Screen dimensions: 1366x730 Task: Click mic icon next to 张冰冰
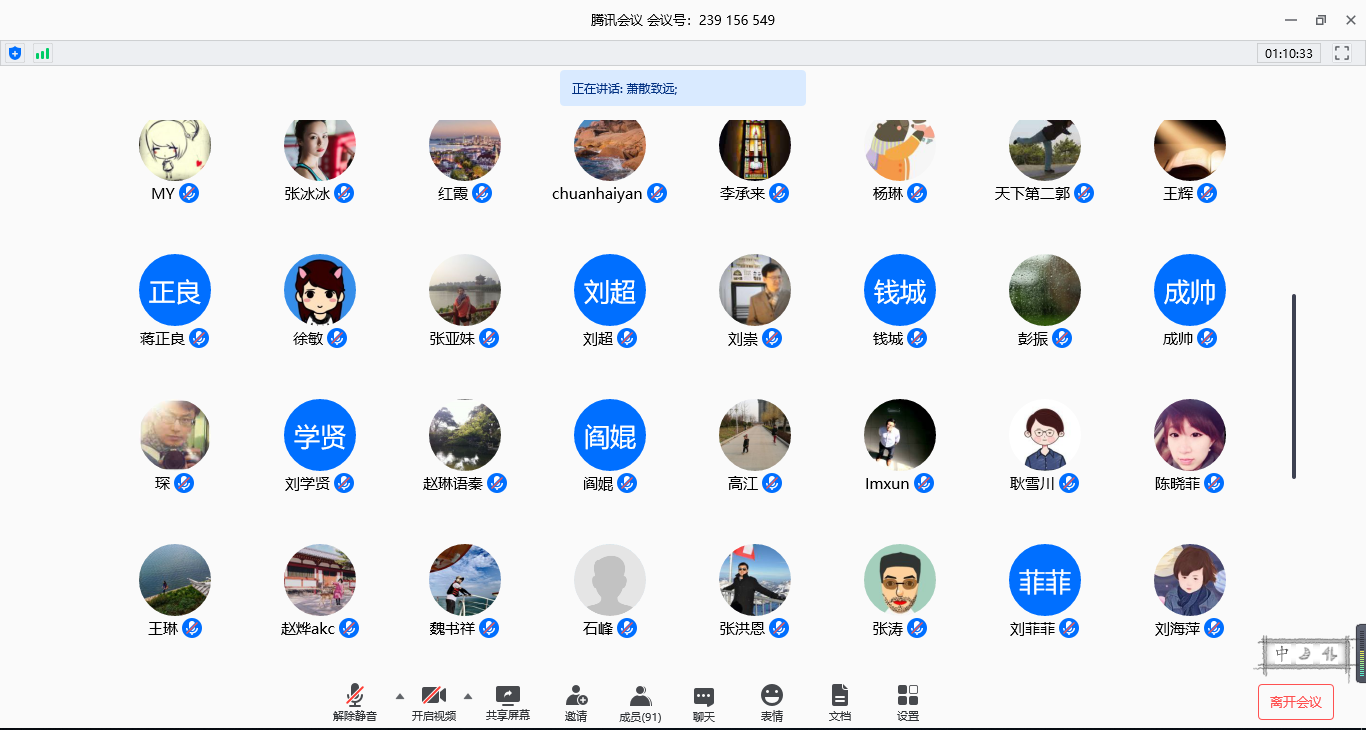pyautogui.click(x=344, y=193)
